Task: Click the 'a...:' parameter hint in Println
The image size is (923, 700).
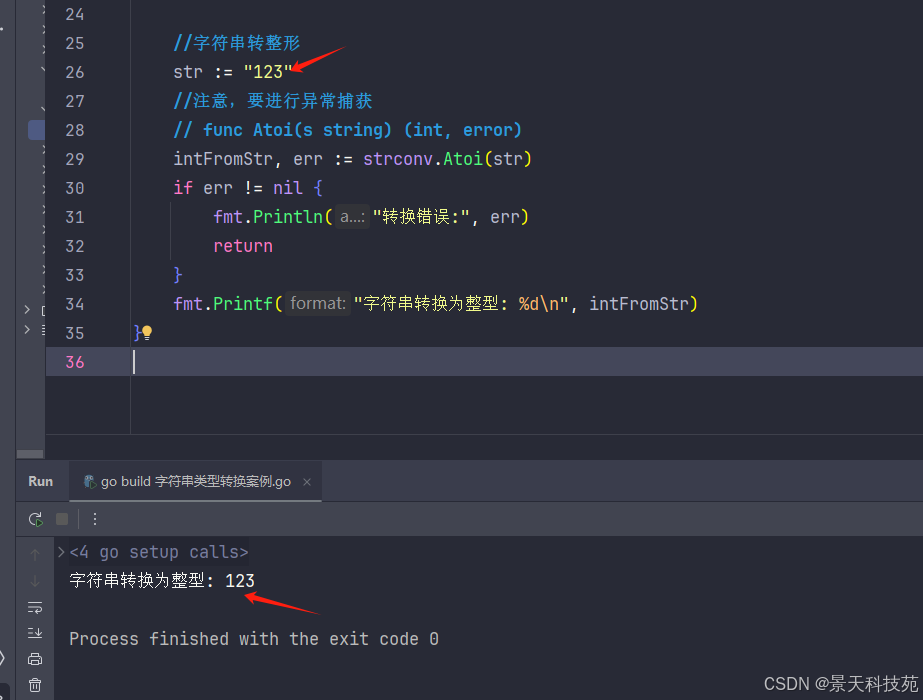Action: pyautogui.click(x=351, y=217)
